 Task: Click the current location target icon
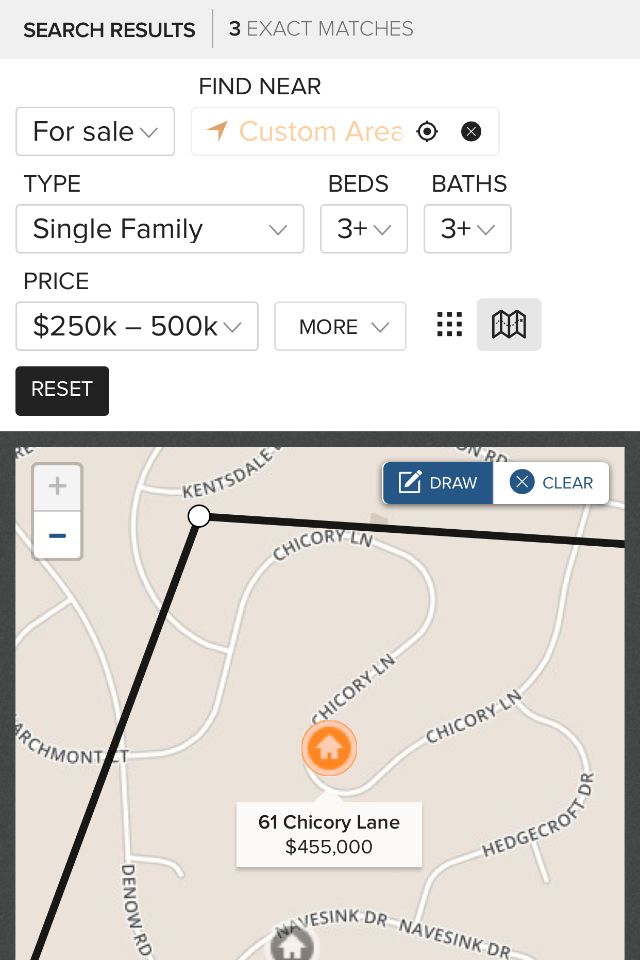tap(427, 132)
